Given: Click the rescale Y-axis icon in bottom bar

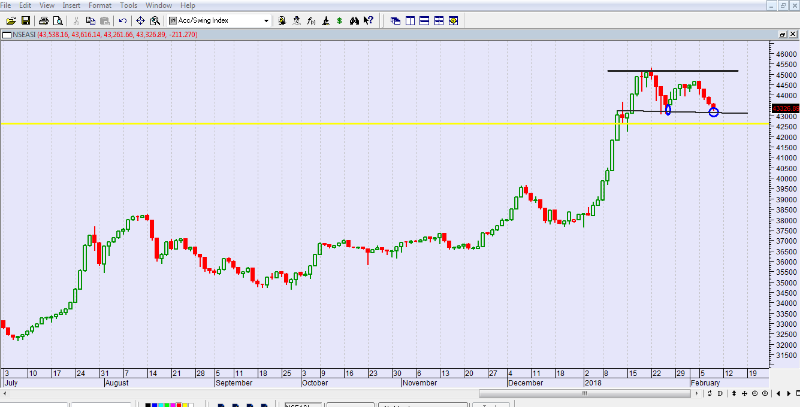Looking at the screenshot, I should pyautogui.click(x=710, y=393).
